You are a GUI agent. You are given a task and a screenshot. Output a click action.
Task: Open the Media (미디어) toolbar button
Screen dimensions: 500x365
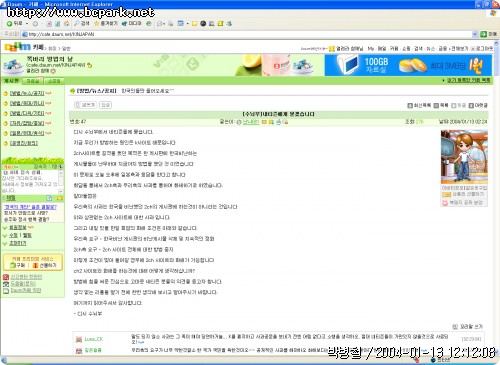click(131, 24)
